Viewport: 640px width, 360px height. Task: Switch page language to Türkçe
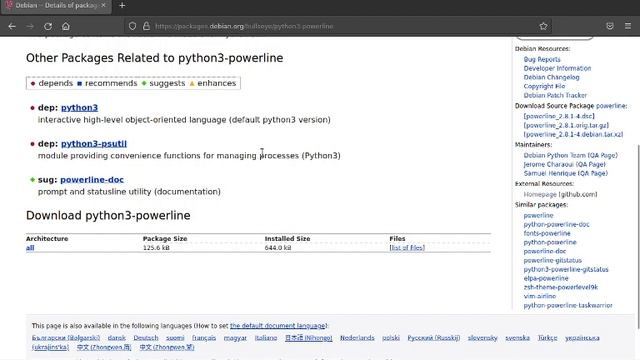[547, 338]
